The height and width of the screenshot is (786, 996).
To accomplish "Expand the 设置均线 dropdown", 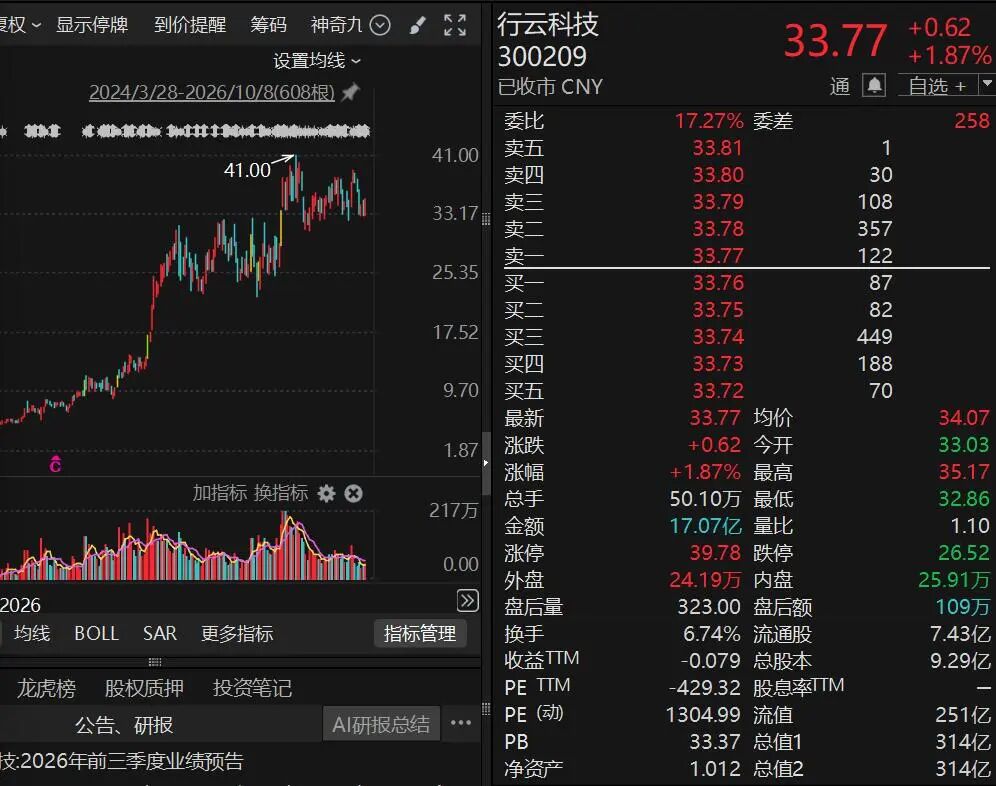I will pyautogui.click(x=317, y=61).
